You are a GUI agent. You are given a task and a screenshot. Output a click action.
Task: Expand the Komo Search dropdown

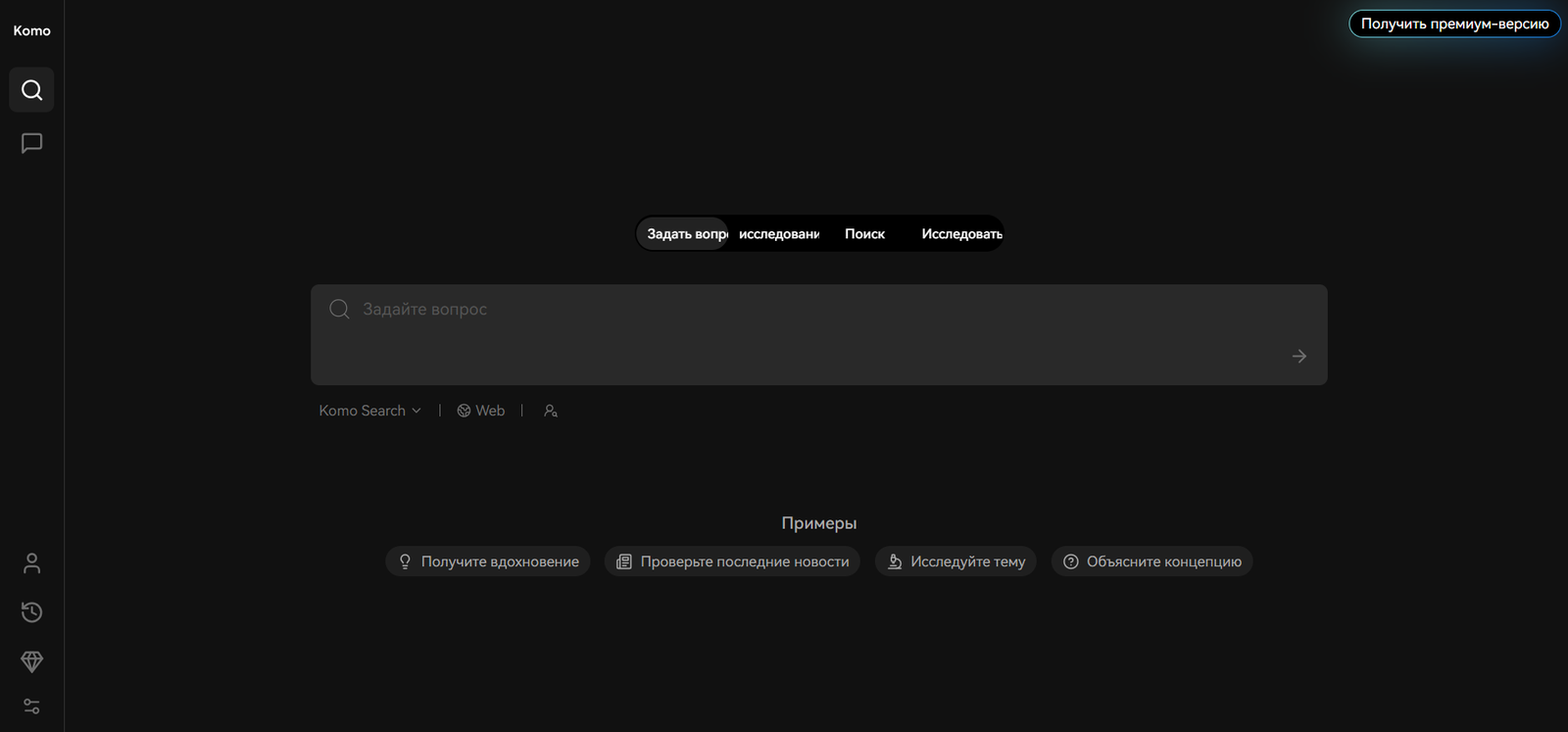[369, 411]
